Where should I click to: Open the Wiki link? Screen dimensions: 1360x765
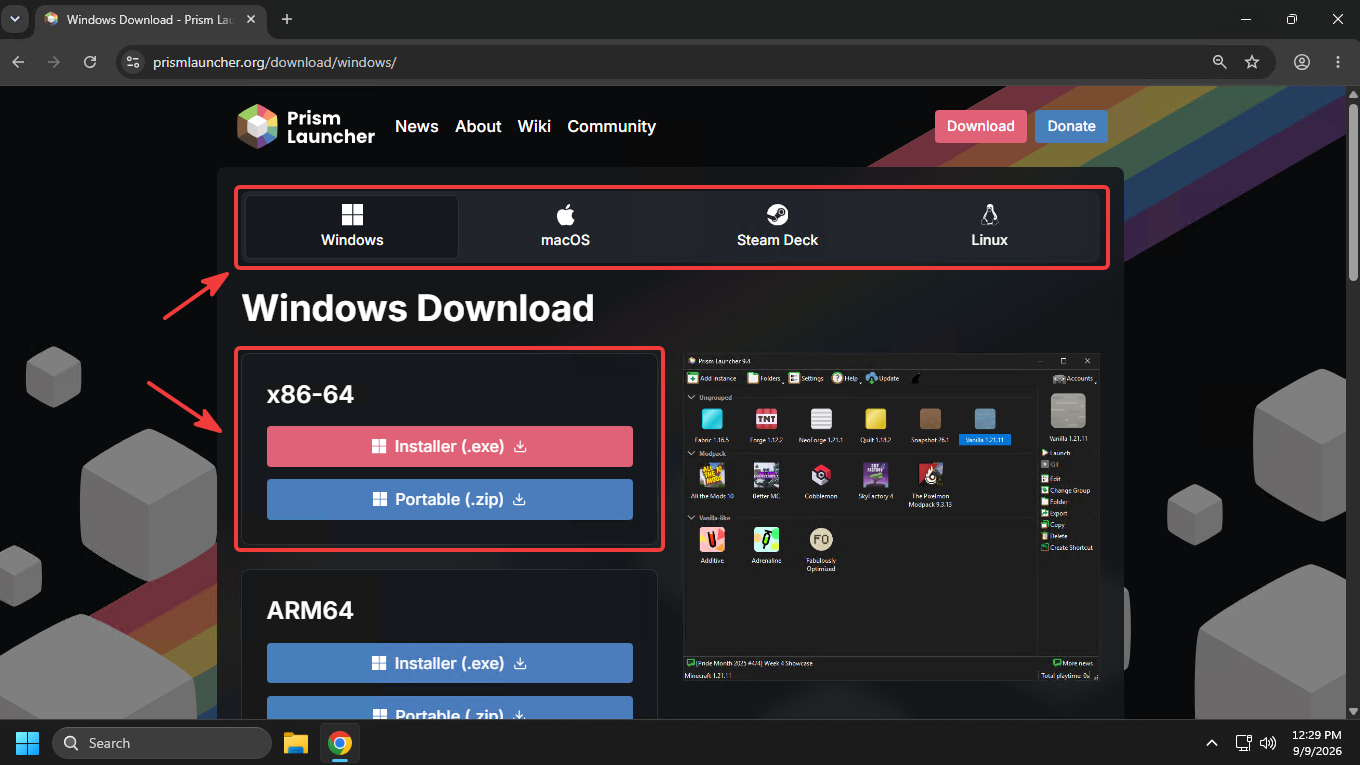click(x=534, y=126)
